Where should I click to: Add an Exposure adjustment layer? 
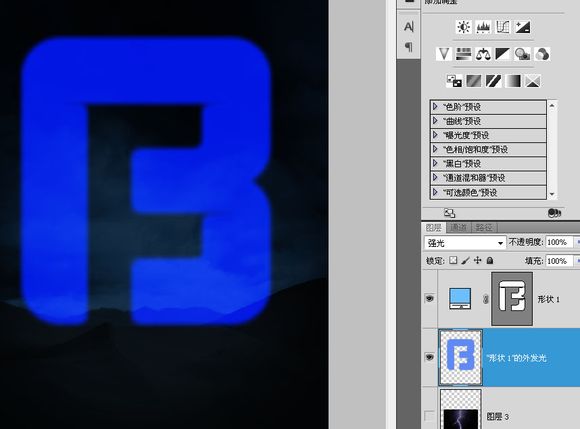tap(523, 27)
